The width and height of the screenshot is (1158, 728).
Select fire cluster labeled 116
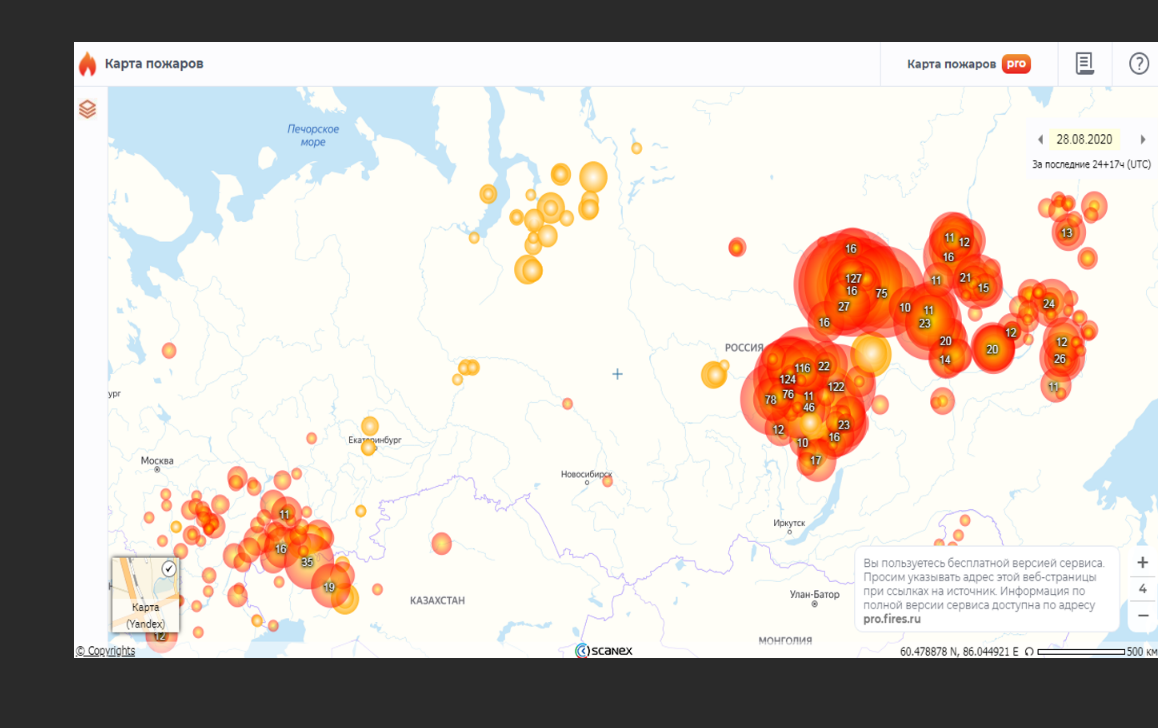(x=803, y=368)
